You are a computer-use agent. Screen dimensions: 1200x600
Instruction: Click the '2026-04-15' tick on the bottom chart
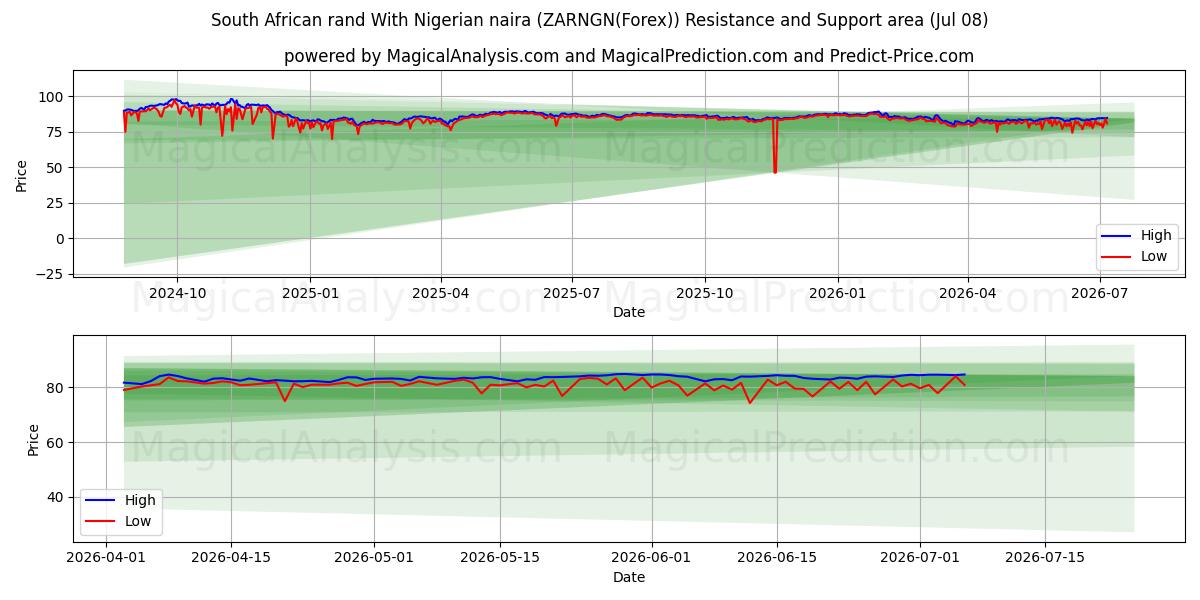coord(231,557)
